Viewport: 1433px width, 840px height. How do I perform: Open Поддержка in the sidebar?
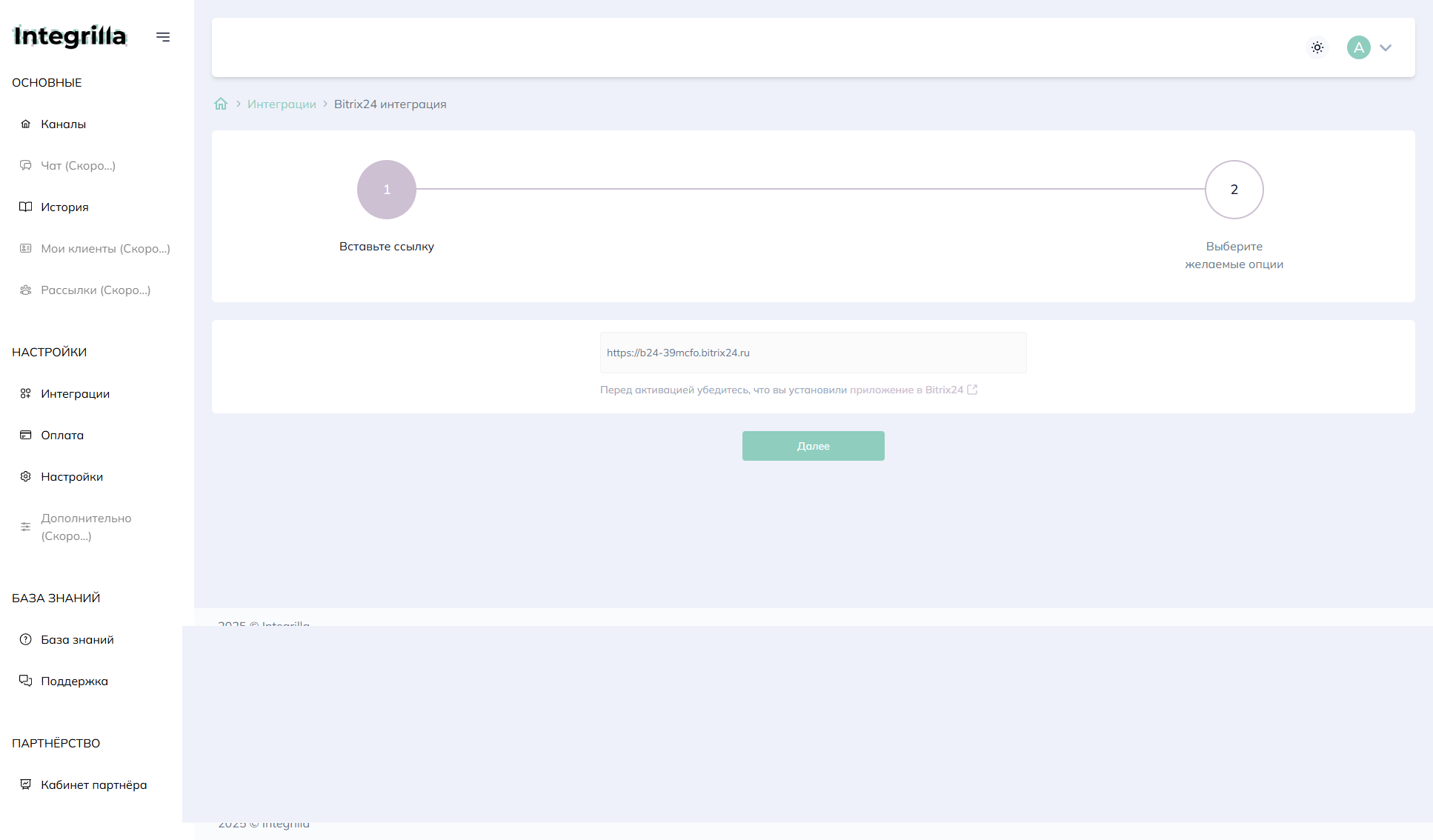(x=74, y=681)
